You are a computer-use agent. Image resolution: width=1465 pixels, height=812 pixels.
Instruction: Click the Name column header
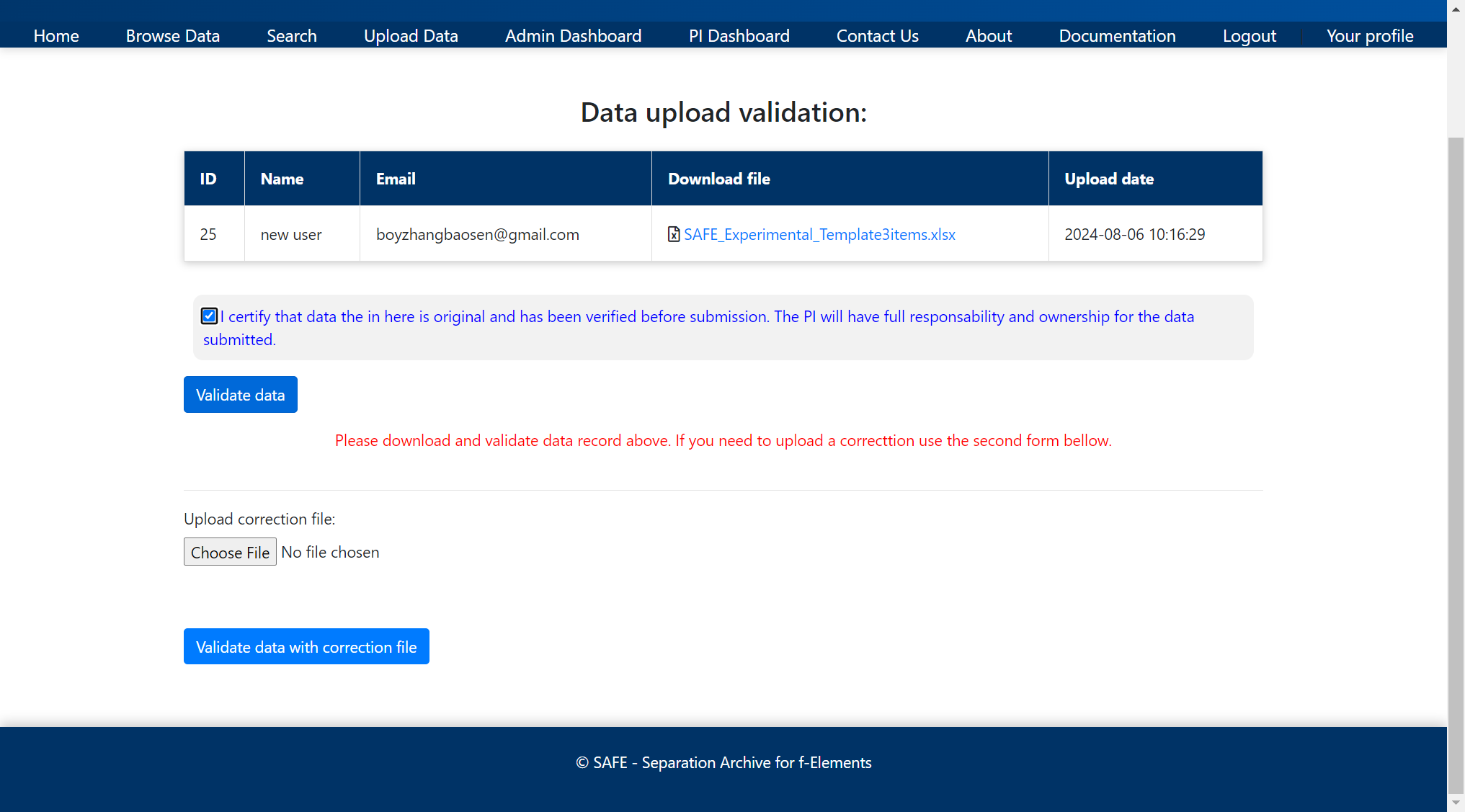[303, 179]
